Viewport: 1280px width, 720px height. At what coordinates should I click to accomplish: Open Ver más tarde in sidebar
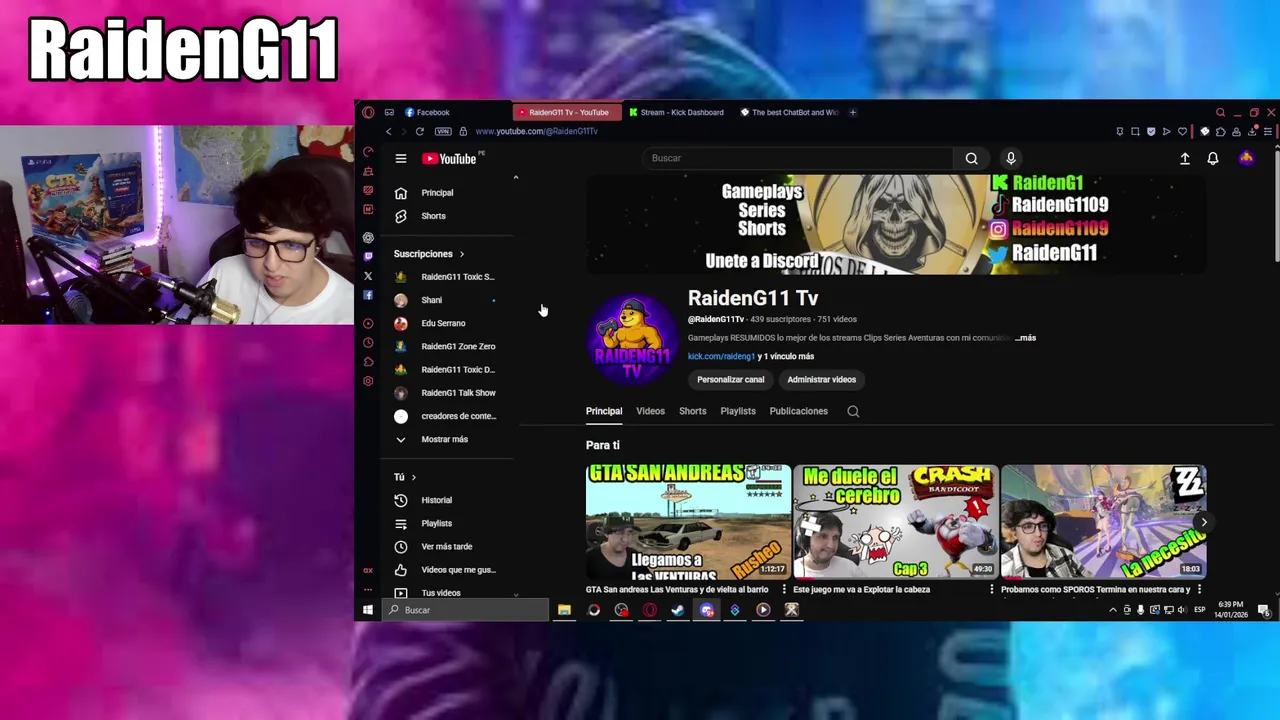tap(447, 546)
